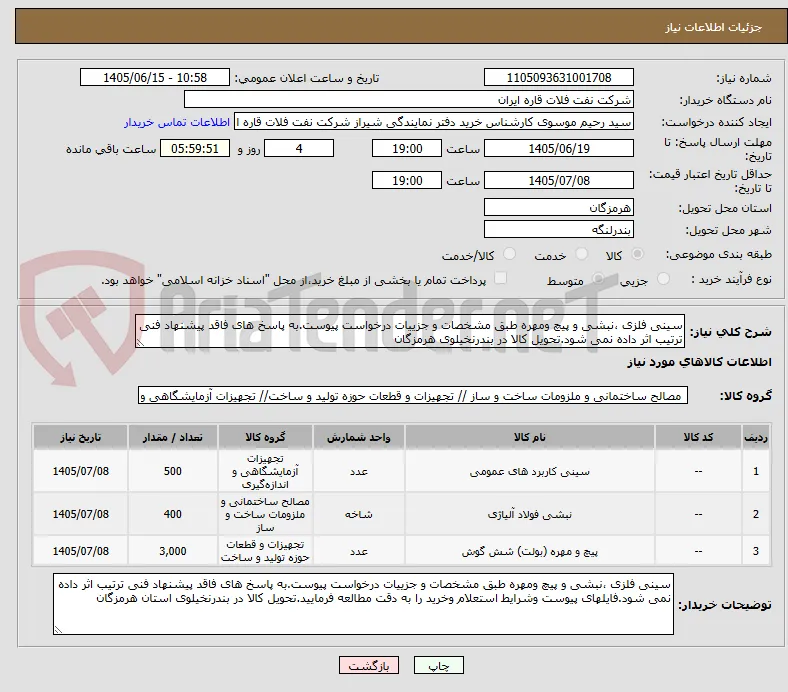Viewport: 788px width, 692px height.
Task: Click the buyer organization name field
Action: [409, 100]
